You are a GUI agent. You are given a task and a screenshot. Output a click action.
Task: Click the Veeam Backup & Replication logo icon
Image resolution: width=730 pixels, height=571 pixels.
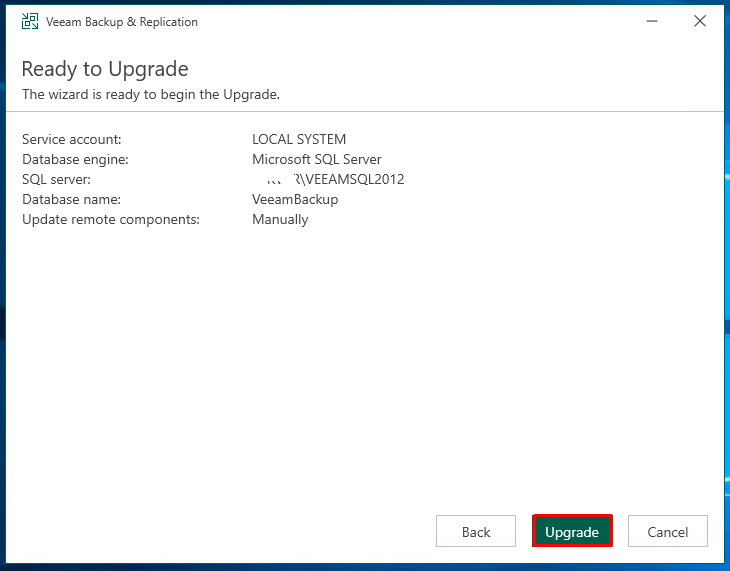(30, 21)
